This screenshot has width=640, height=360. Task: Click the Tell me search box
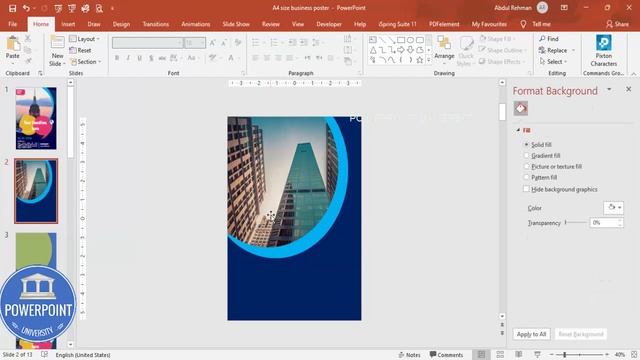point(536,24)
